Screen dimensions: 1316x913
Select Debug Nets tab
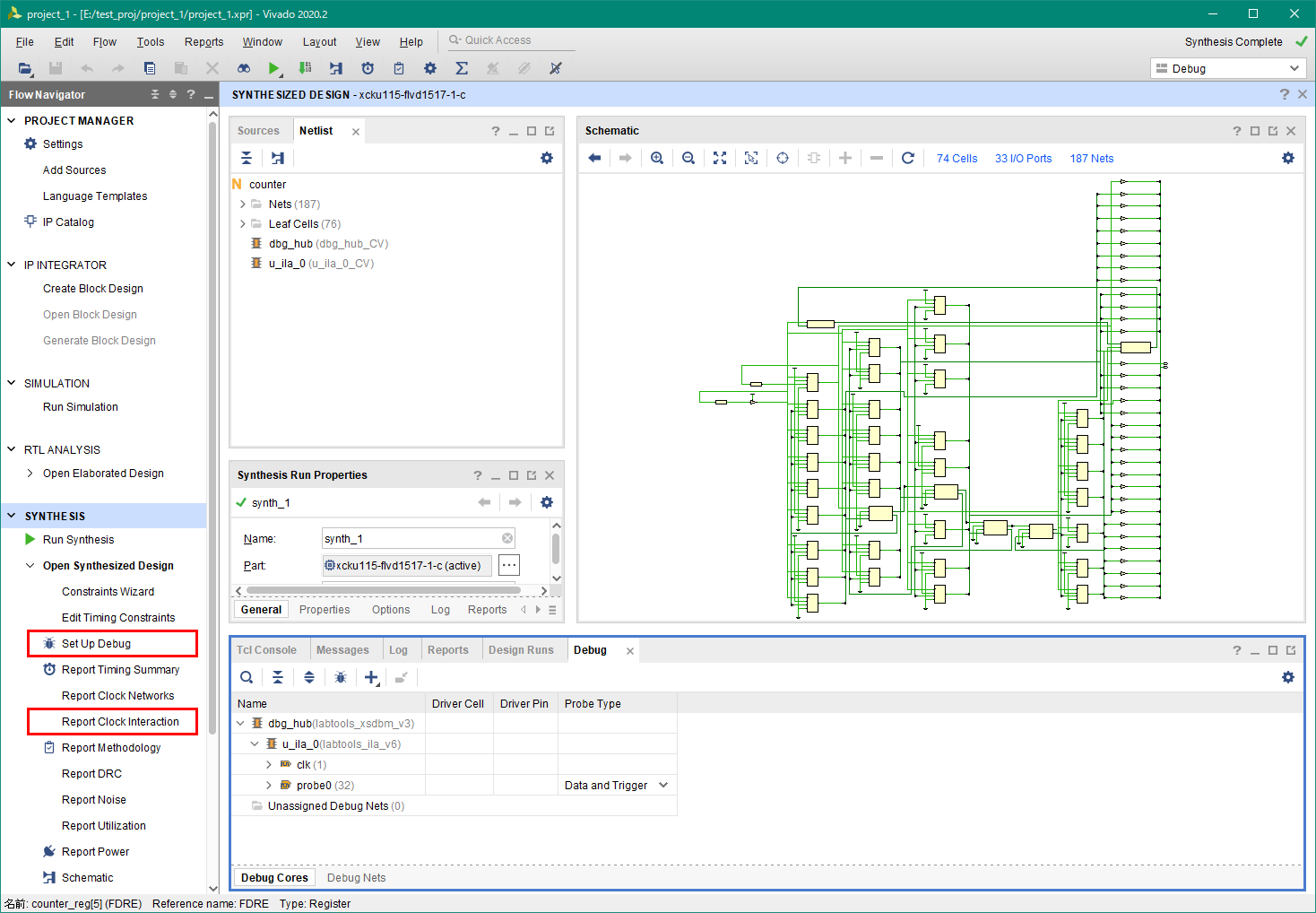coord(356,878)
